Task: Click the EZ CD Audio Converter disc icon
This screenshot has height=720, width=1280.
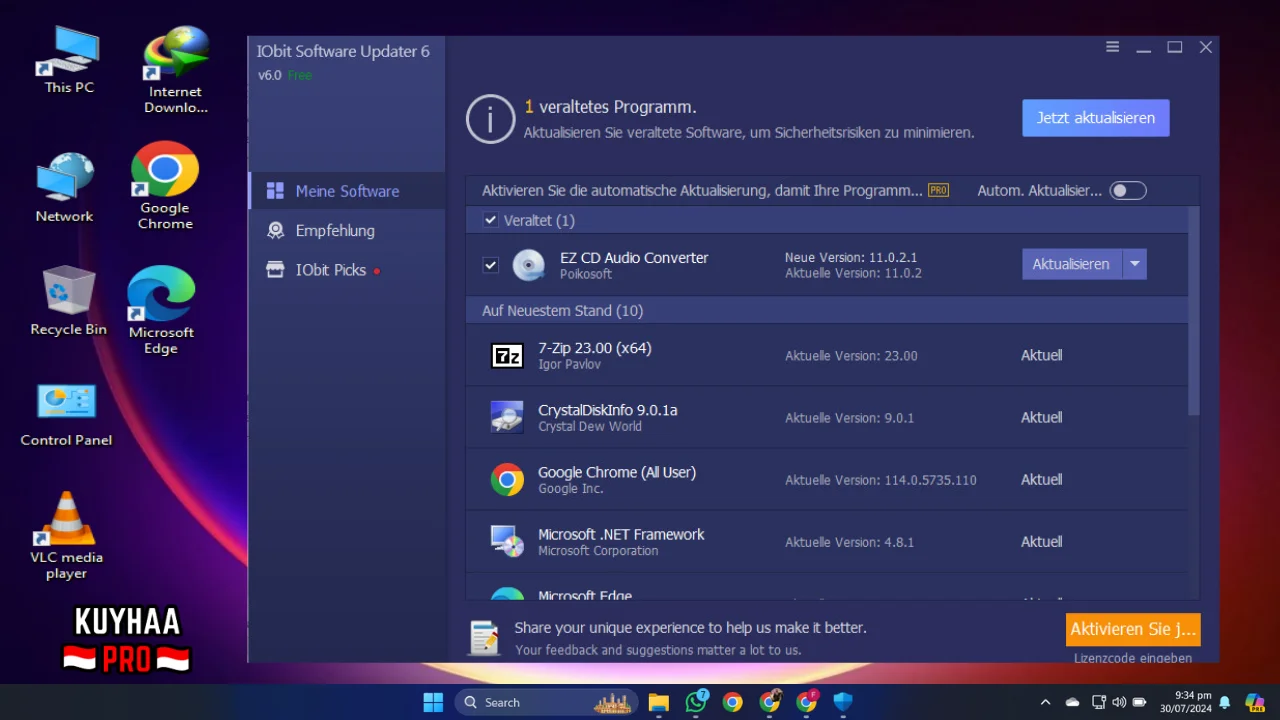Action: pyautogui.click(x=529, y=265)
